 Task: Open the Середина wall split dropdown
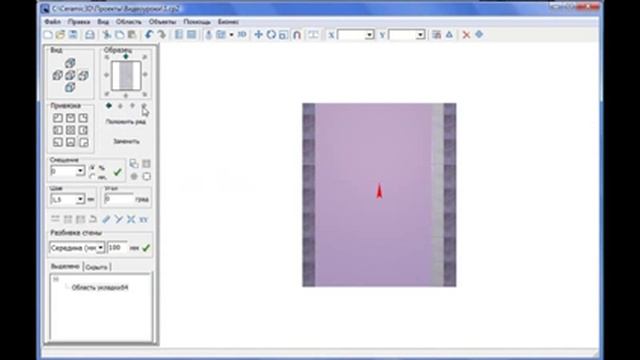point(100,248)
